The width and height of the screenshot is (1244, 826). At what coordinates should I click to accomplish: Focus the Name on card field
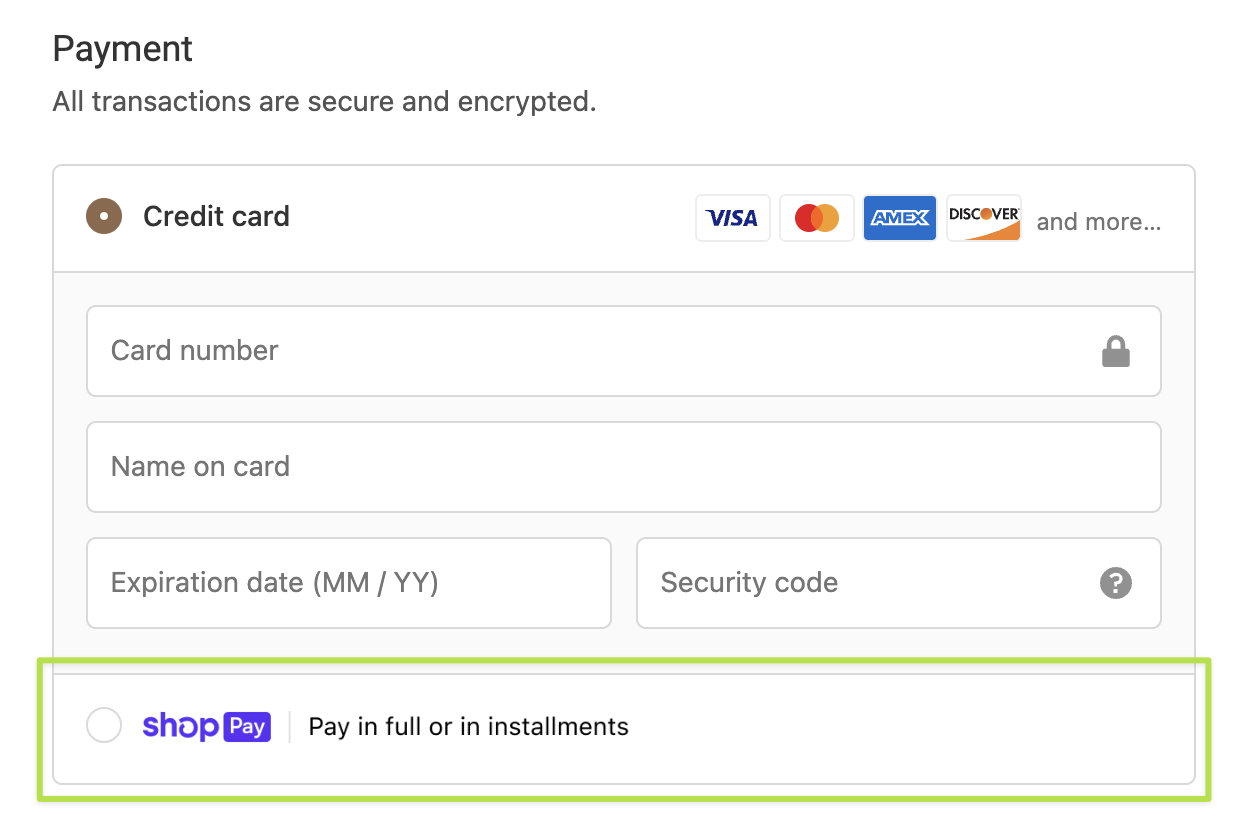pos(624,467)
